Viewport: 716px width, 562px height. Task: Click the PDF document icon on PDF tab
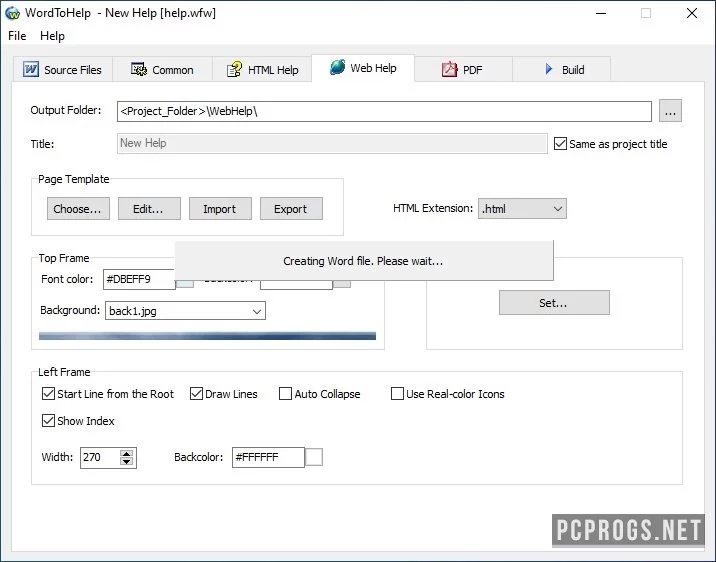(449, 69)
